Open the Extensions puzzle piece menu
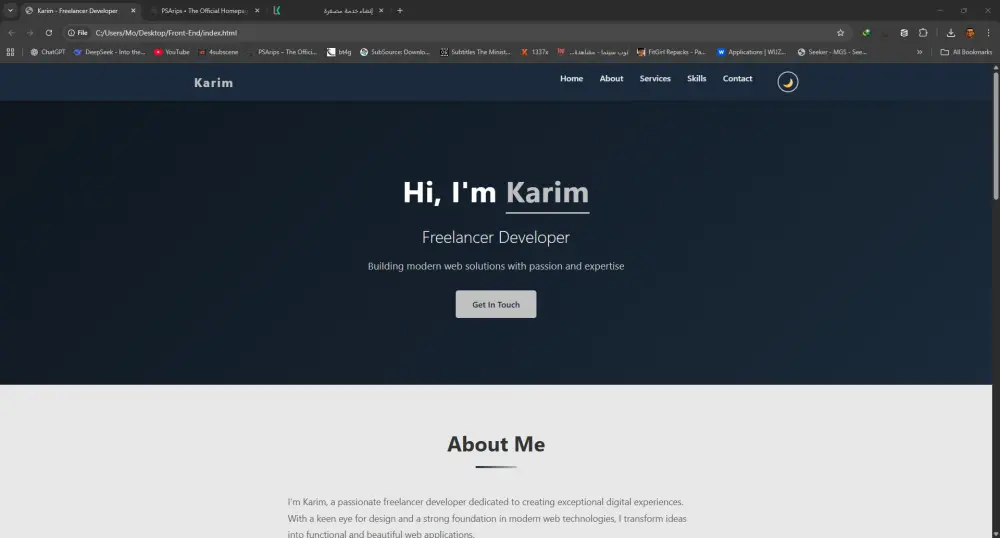The image size is (1000, 538). pyautogui.click(x=923, y=33)
